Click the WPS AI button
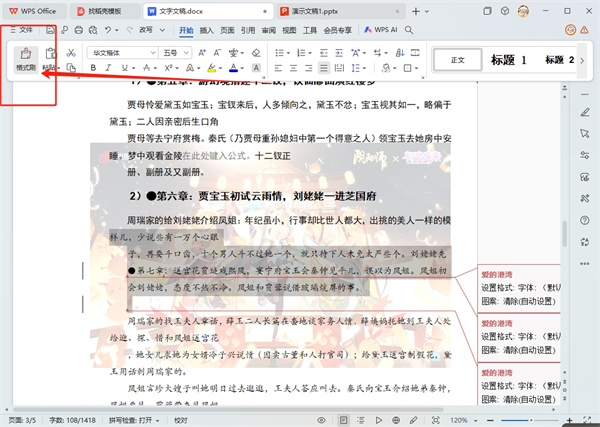The image size is (600, 427). click(x=381, y=30)
